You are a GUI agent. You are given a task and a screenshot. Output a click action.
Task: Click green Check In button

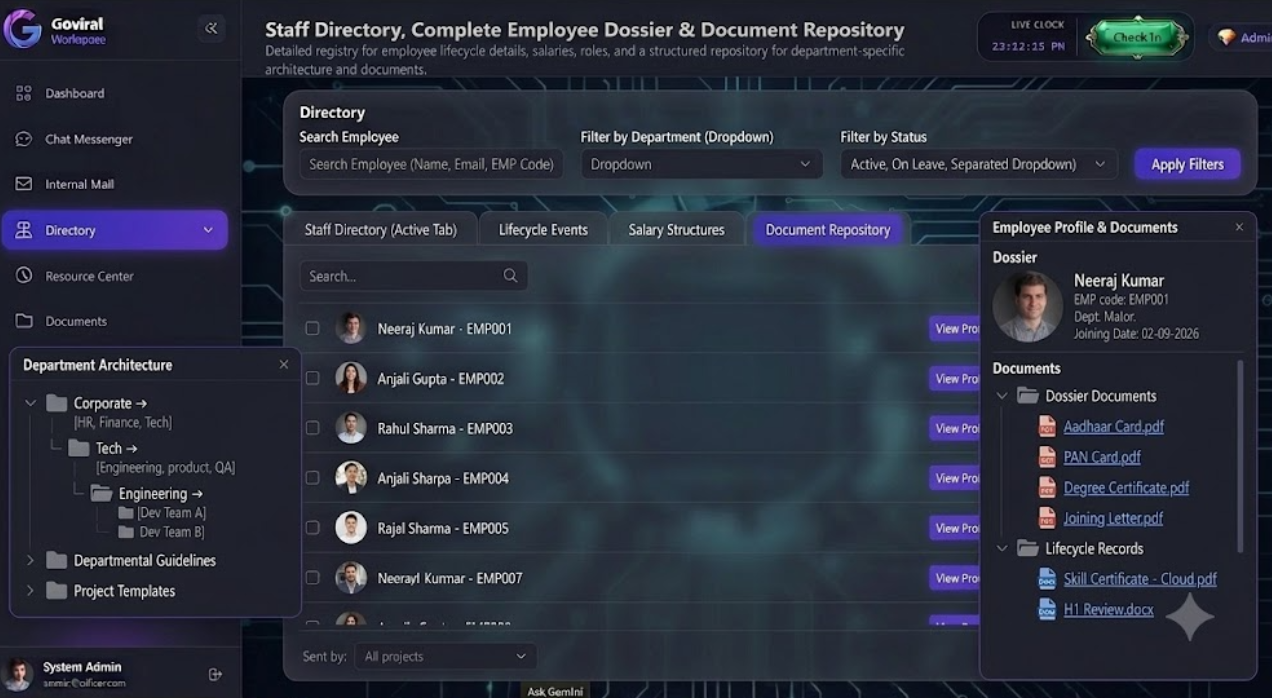(1137, 37)
